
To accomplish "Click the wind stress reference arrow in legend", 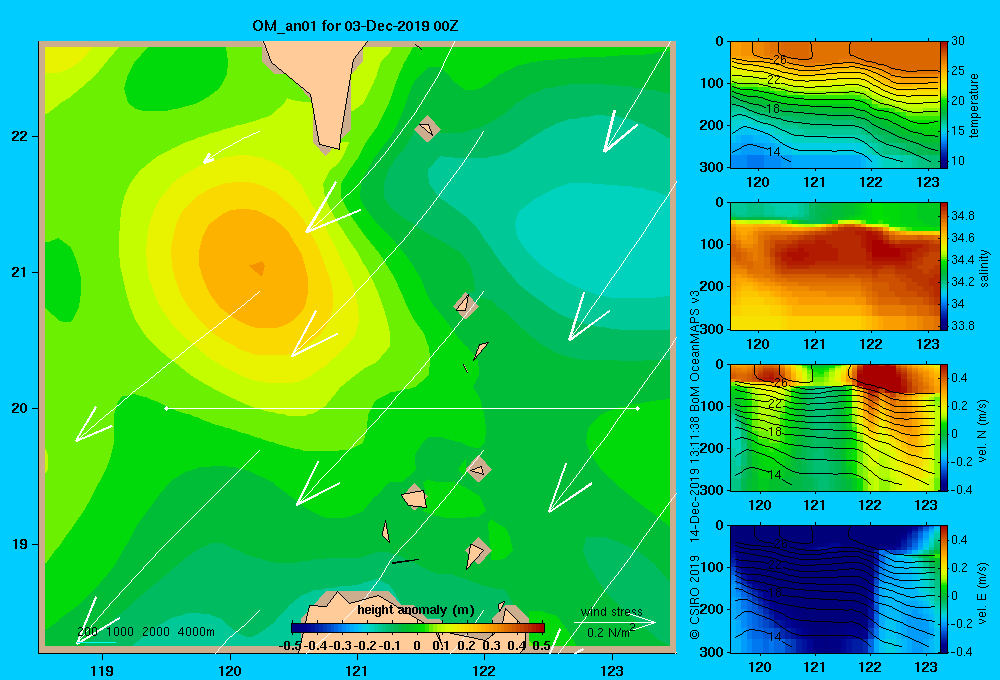I will pyautogui.click(x=615, y=622).
